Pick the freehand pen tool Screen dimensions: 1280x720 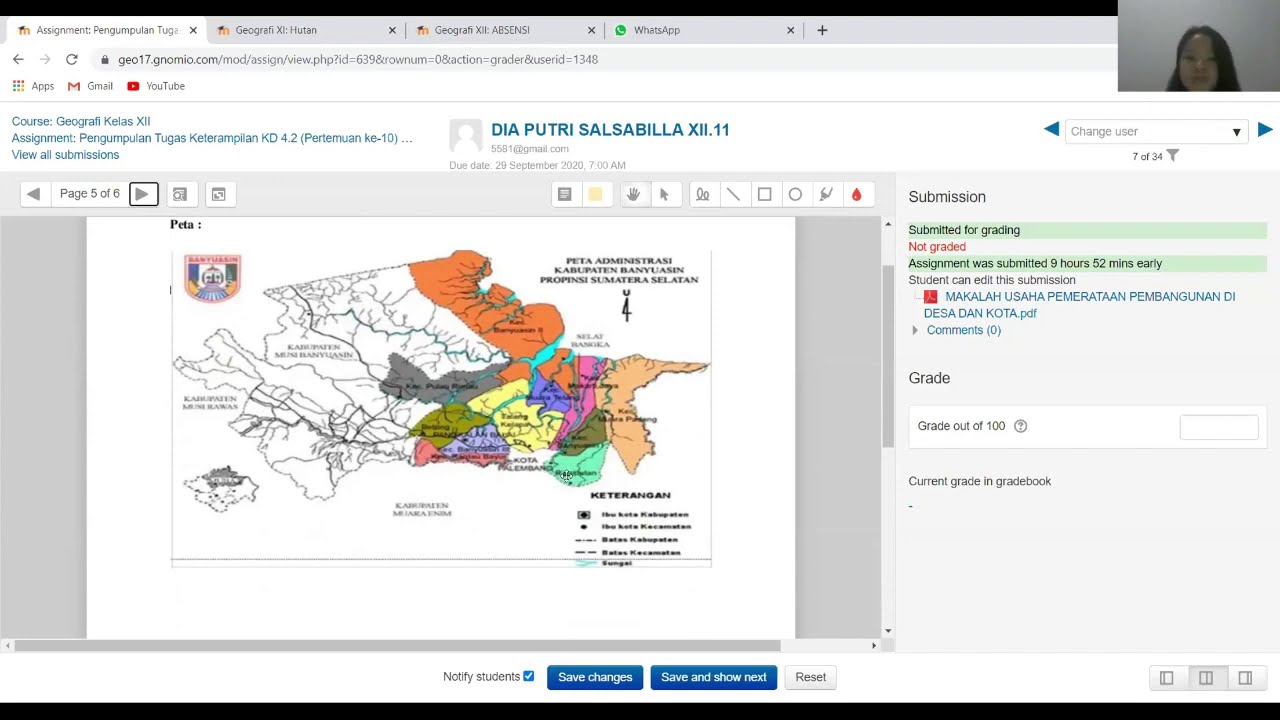coord(703,194)
